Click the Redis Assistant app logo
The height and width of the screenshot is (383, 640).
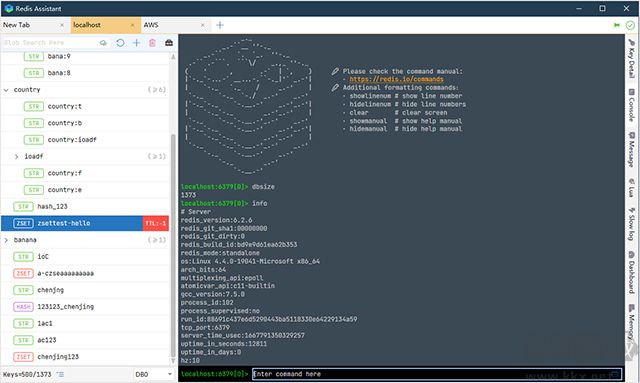[9, 8]
